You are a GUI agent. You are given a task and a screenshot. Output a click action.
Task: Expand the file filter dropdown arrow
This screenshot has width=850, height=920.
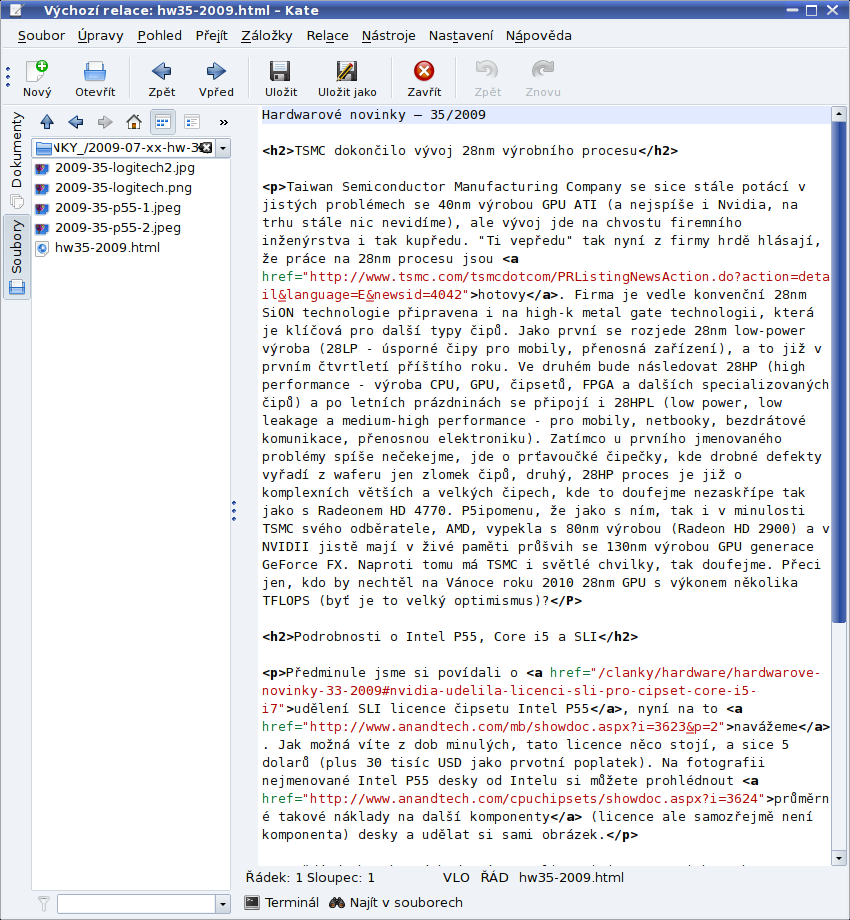point(223,904)
